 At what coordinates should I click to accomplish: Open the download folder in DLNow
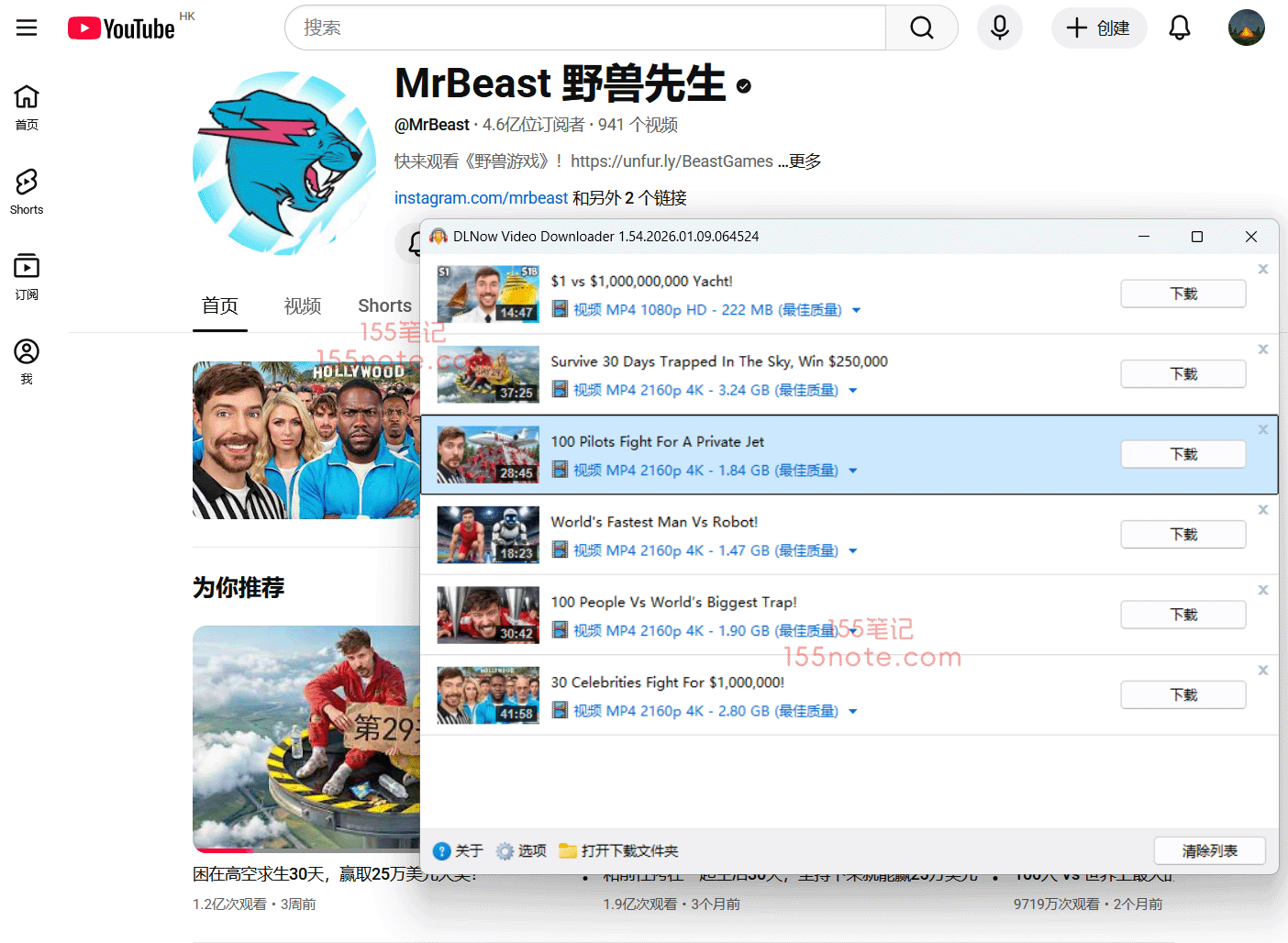(x=618, y=851)
